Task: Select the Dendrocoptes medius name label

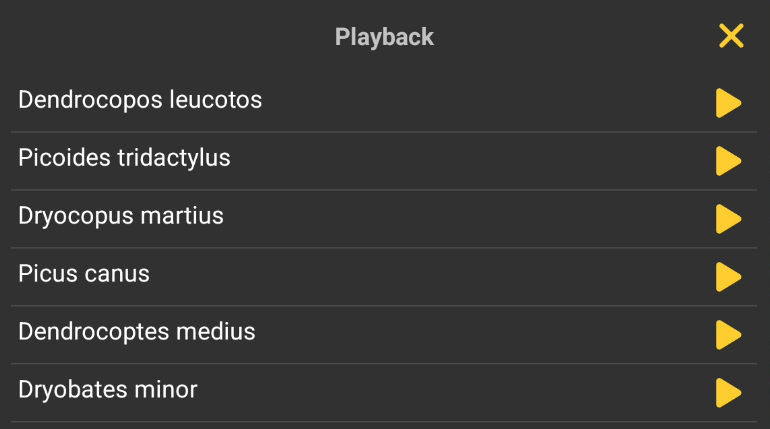Action: point(137,332)
